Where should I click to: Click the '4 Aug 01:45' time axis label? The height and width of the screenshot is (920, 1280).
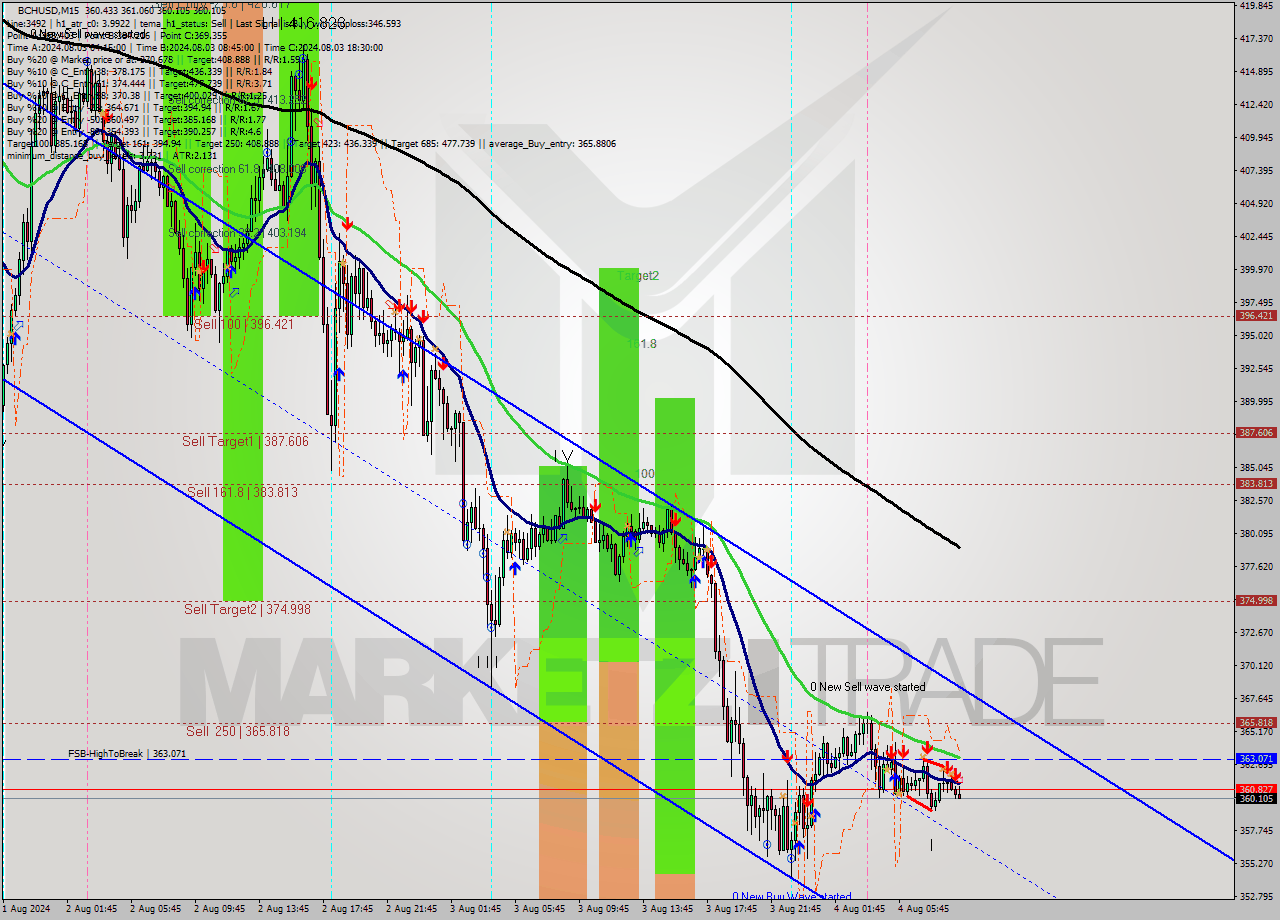click(x=858, y=909)
